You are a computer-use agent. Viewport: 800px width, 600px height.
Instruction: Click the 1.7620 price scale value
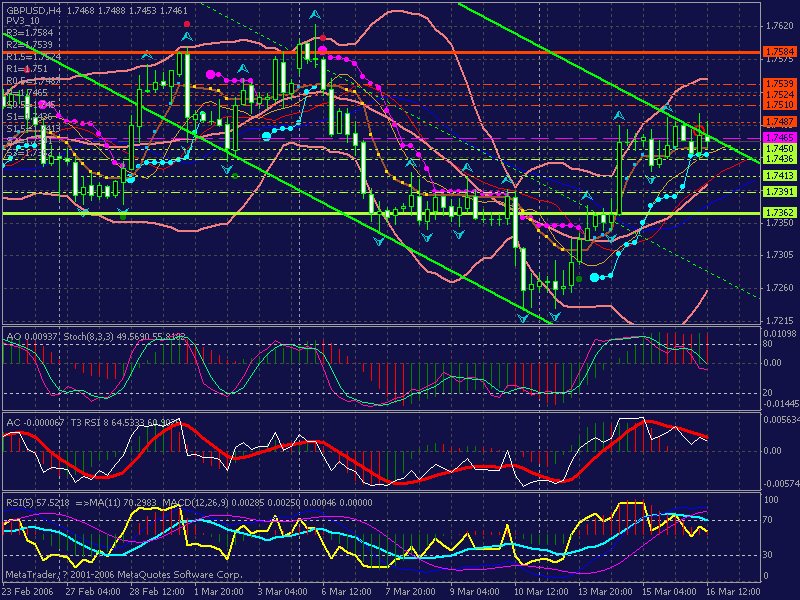click(780, 26)
